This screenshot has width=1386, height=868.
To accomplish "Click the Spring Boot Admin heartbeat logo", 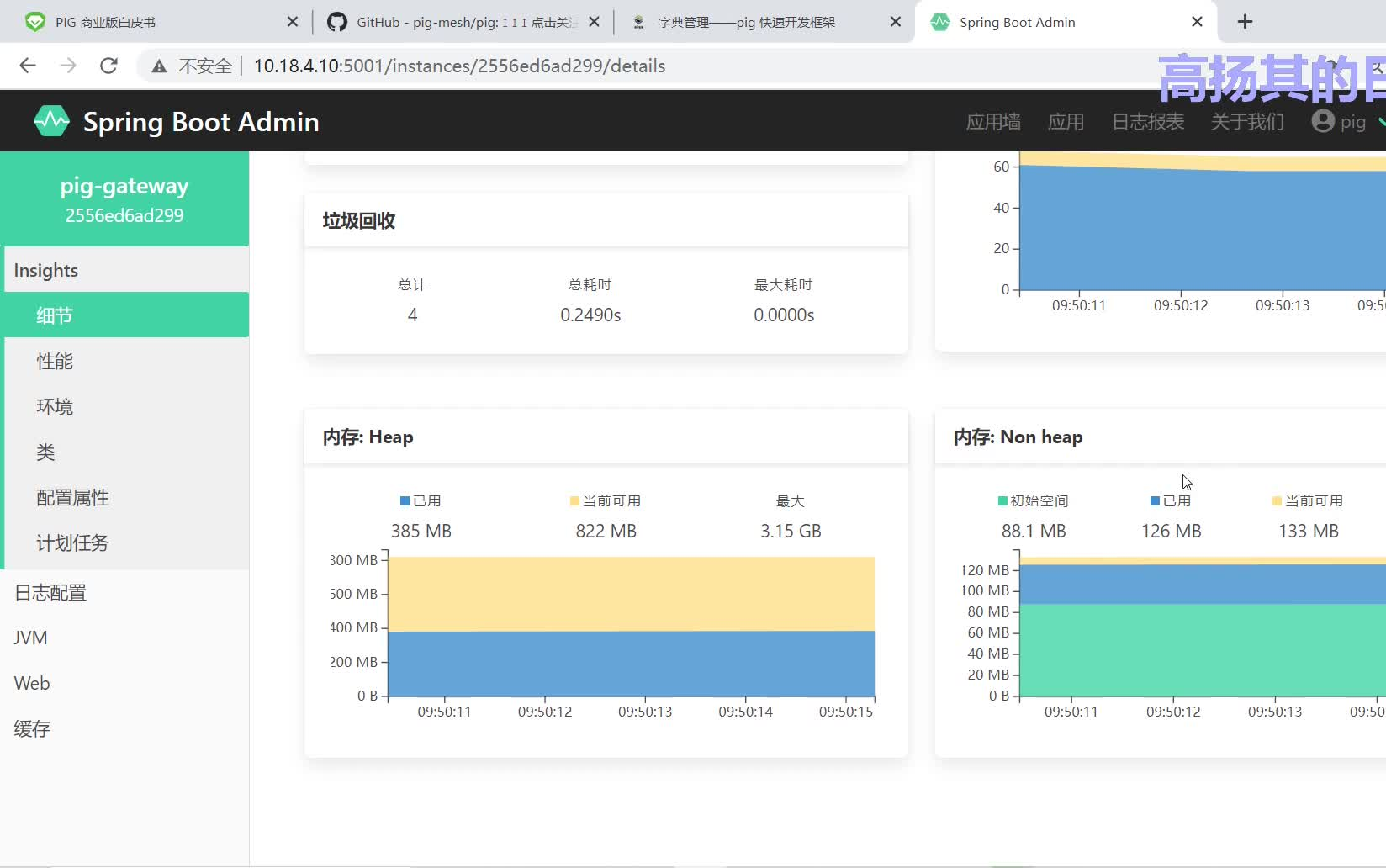I will [x=51, y=121].
